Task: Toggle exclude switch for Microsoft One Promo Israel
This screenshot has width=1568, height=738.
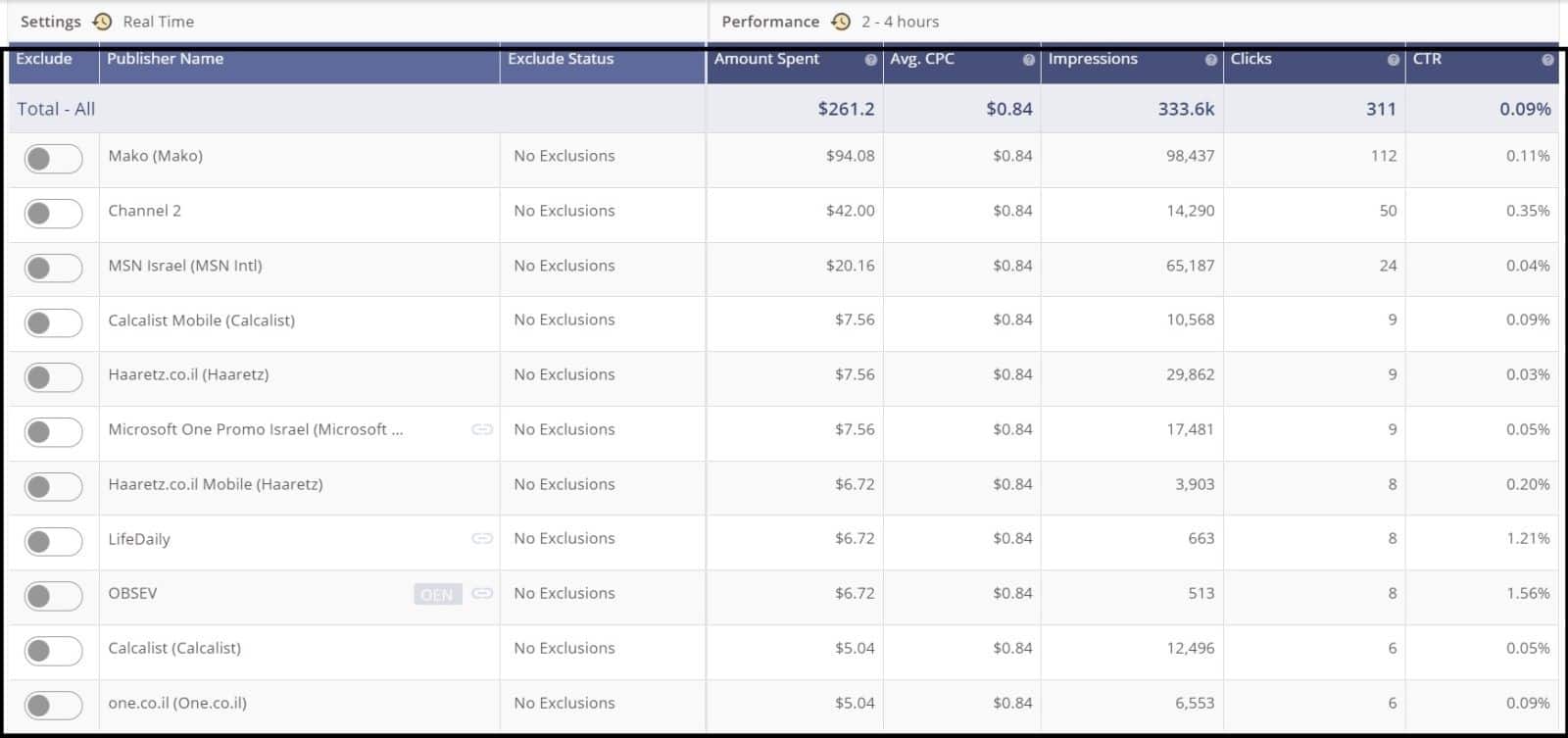Action: 53,432
